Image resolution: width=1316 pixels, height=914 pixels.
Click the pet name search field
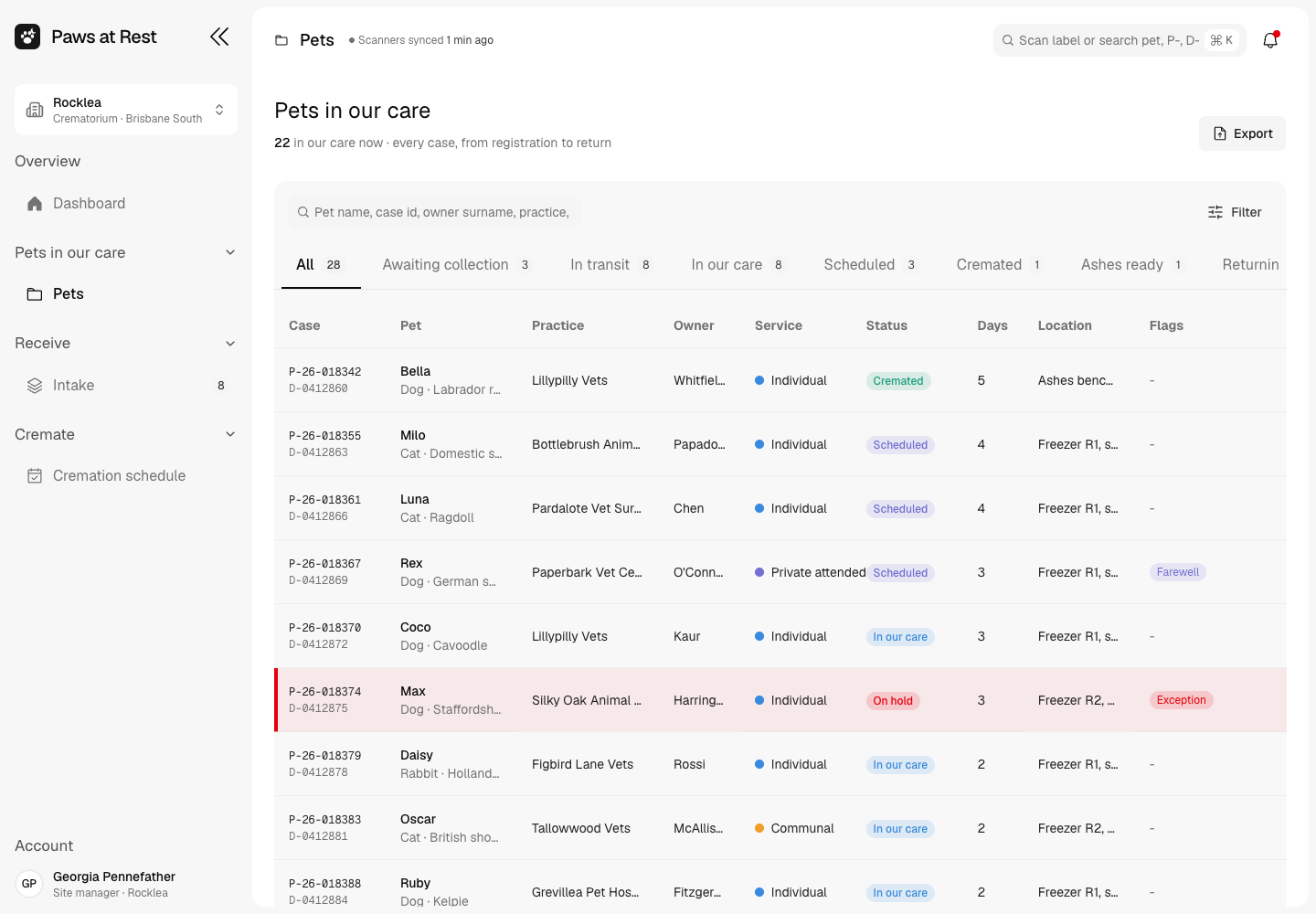435,212
